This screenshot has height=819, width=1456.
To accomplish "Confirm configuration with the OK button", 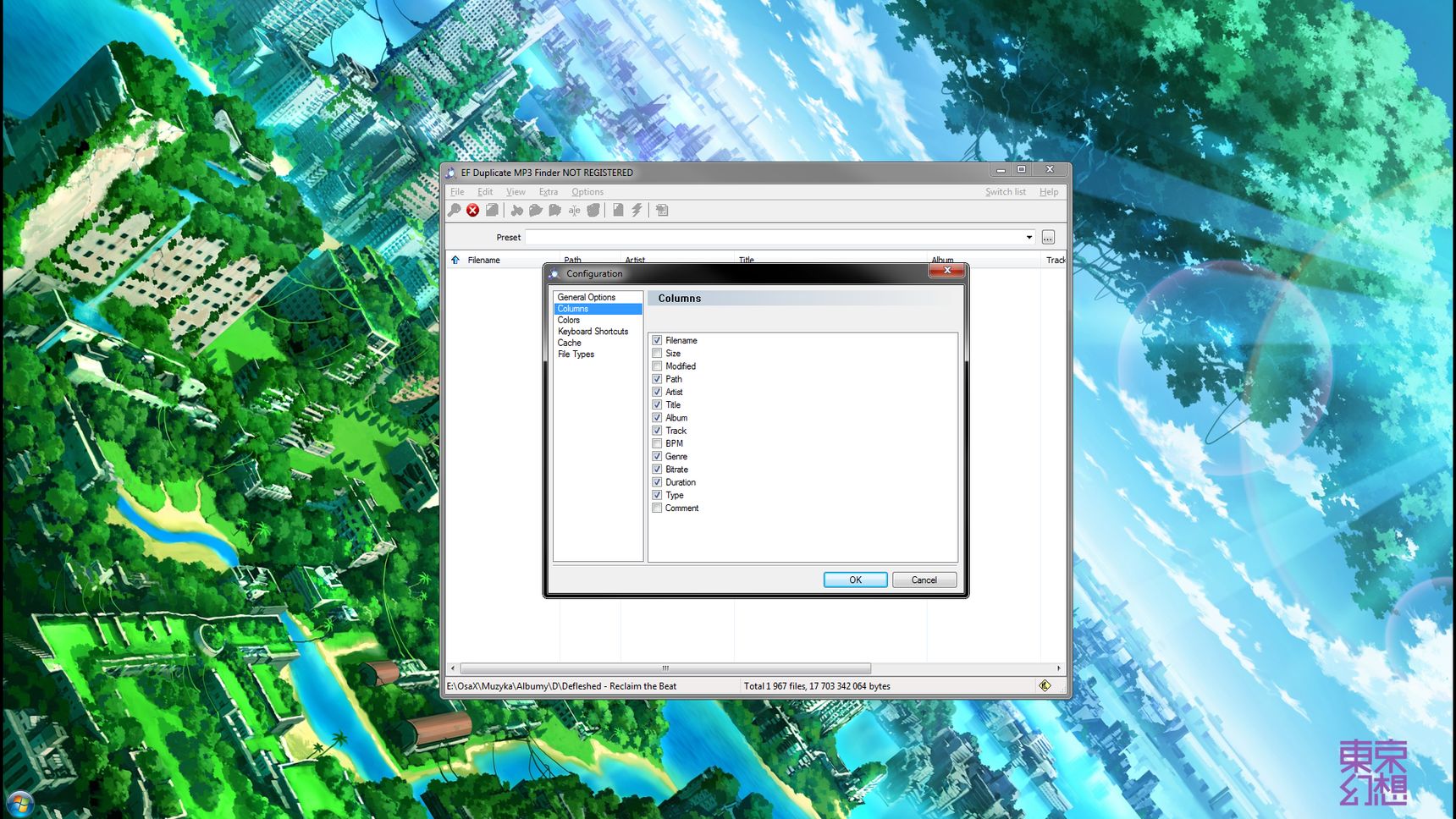I will [x=855, y=580].
